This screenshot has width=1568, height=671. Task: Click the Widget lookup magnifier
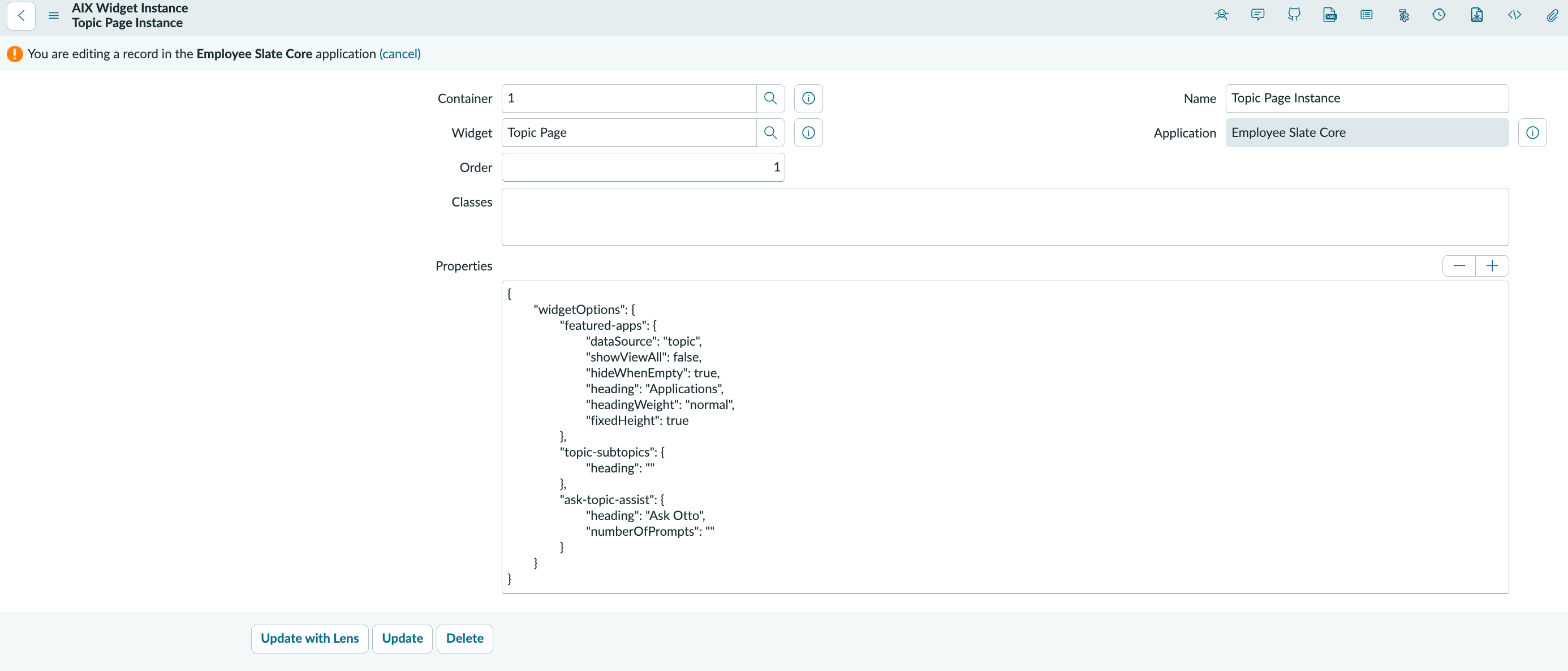click(x=770, y=133)
